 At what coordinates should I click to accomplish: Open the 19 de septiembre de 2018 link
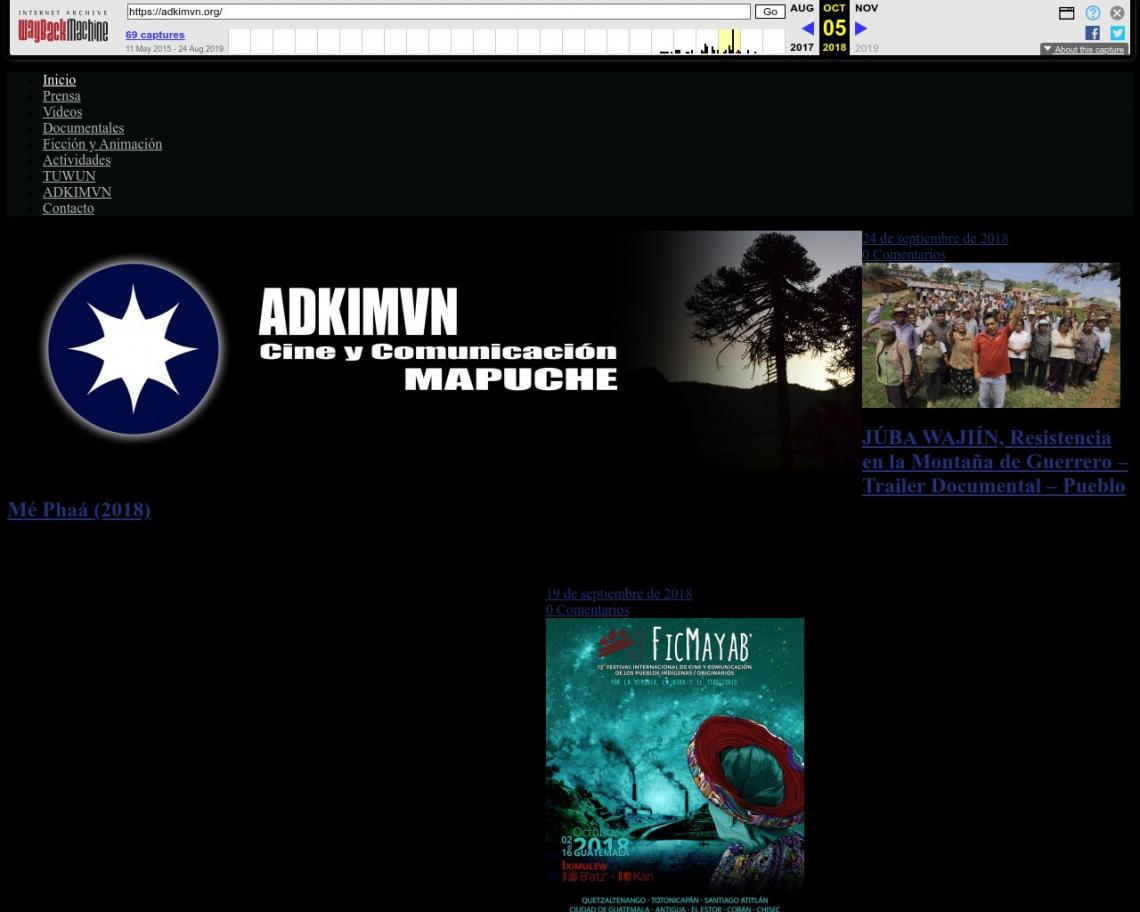619,593
